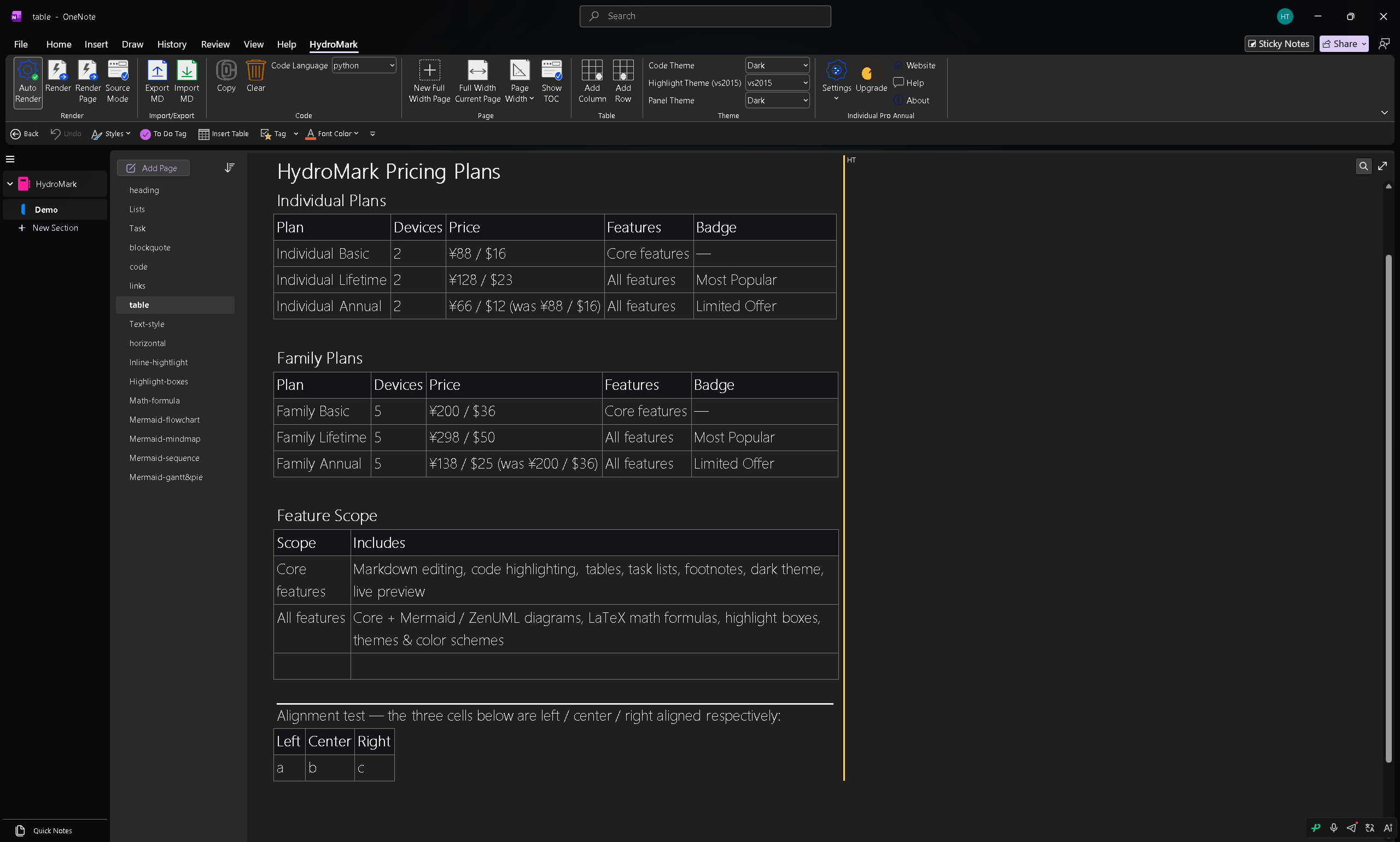Click the Render icon in ribbon
The height and width of the screenshot is (842, 1400).
tap(58, 77)
